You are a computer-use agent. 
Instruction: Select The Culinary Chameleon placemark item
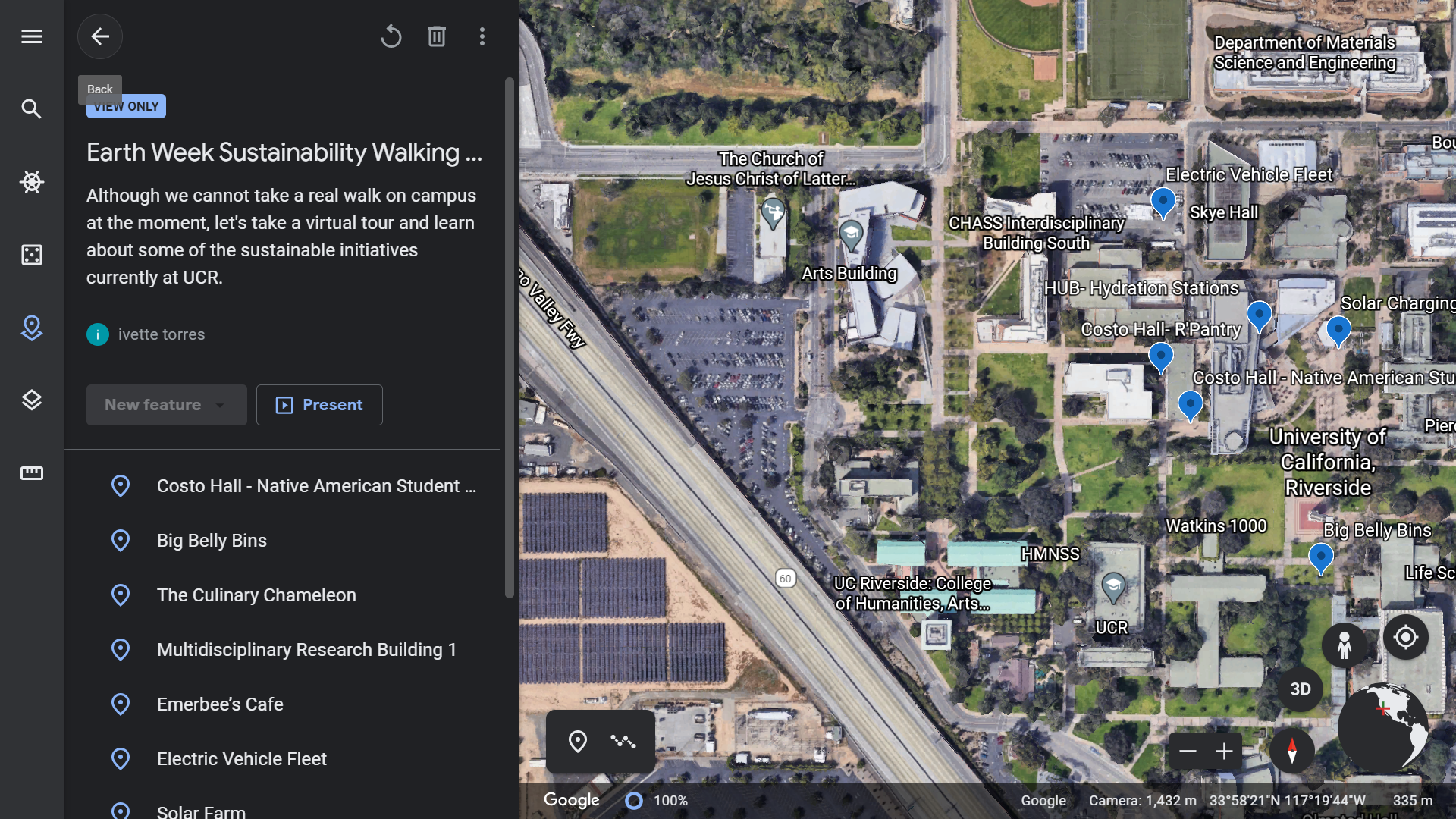click(x=256, y=595)
